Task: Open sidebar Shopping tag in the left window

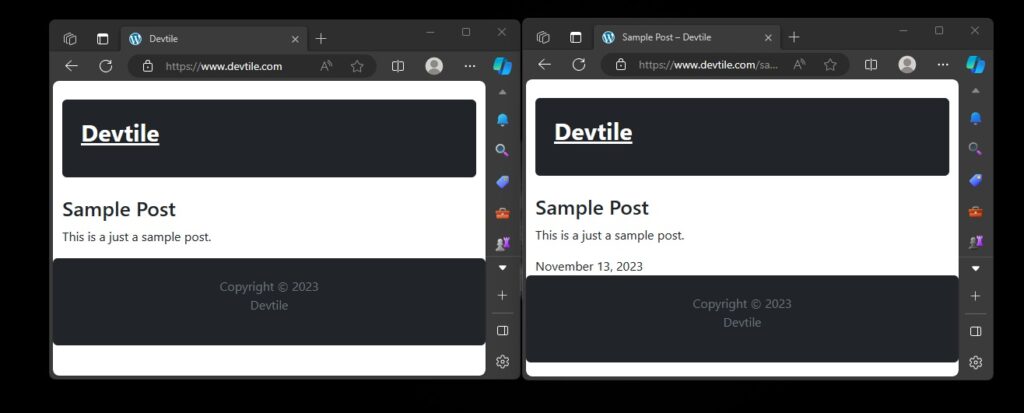Action: pyautogui.click(x=502, y=182)
